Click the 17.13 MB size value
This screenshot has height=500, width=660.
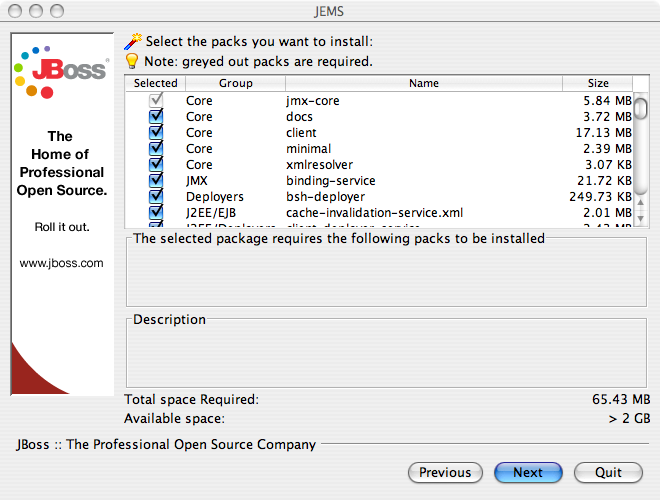pyautogui.click(x=604, y=133)
